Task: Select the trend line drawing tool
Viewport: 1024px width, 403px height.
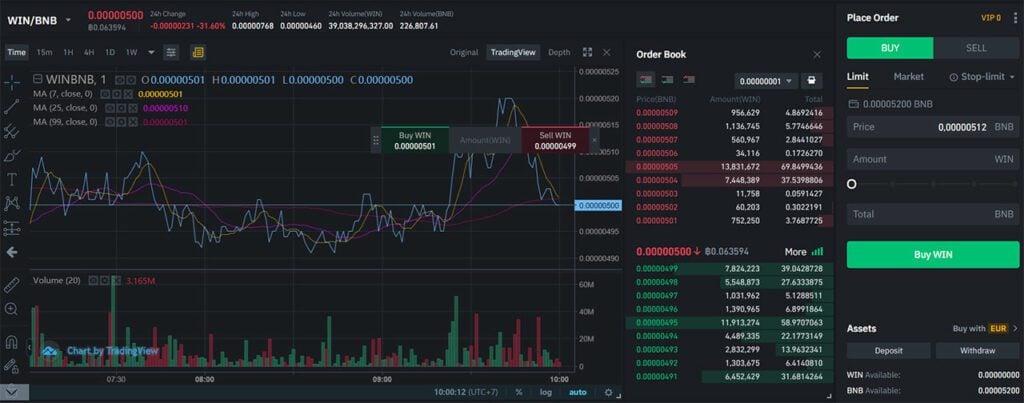Action: [x=12, y=106]
